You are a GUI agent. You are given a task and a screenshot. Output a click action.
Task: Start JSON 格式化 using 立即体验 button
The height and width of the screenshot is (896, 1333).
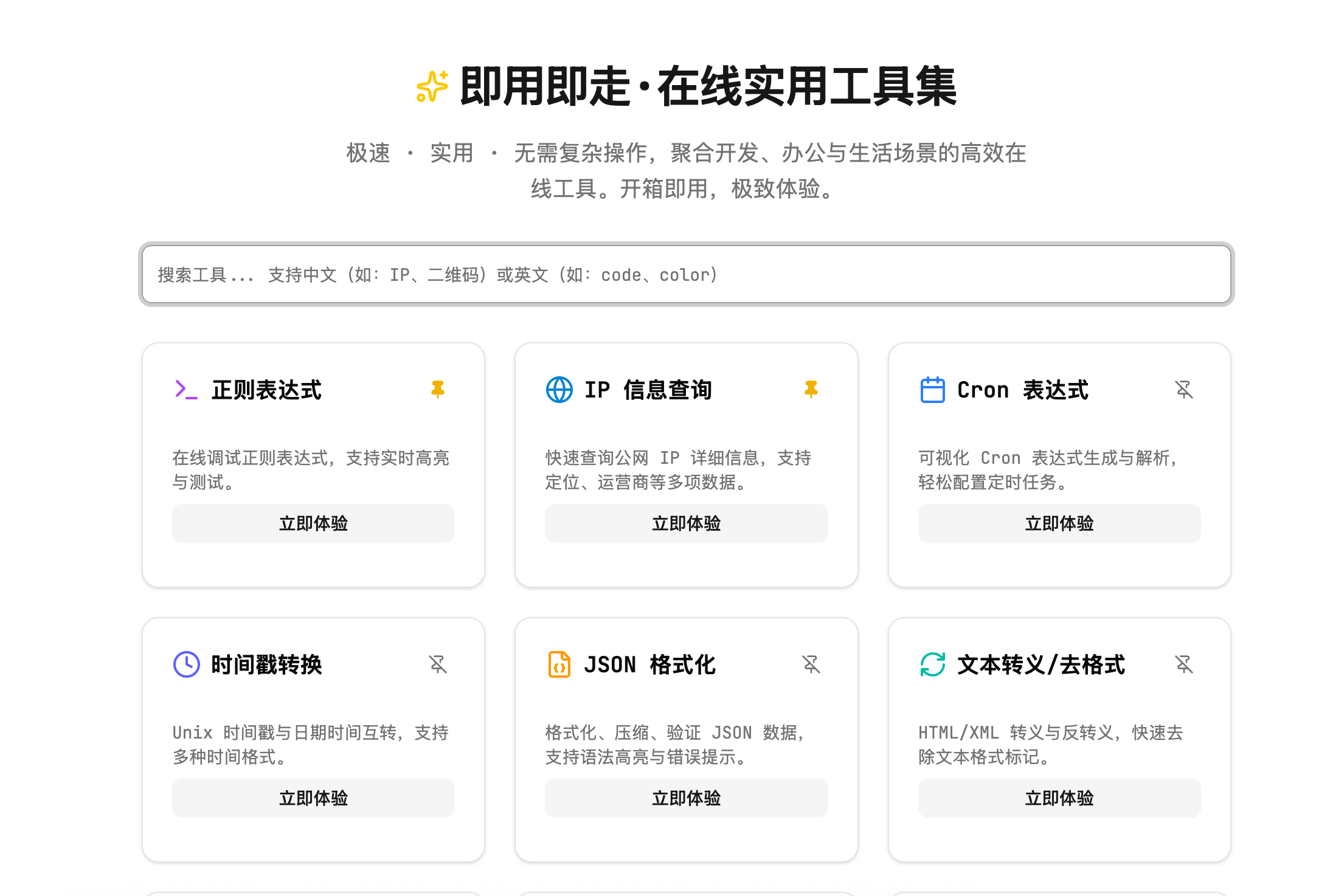[686, 798]
